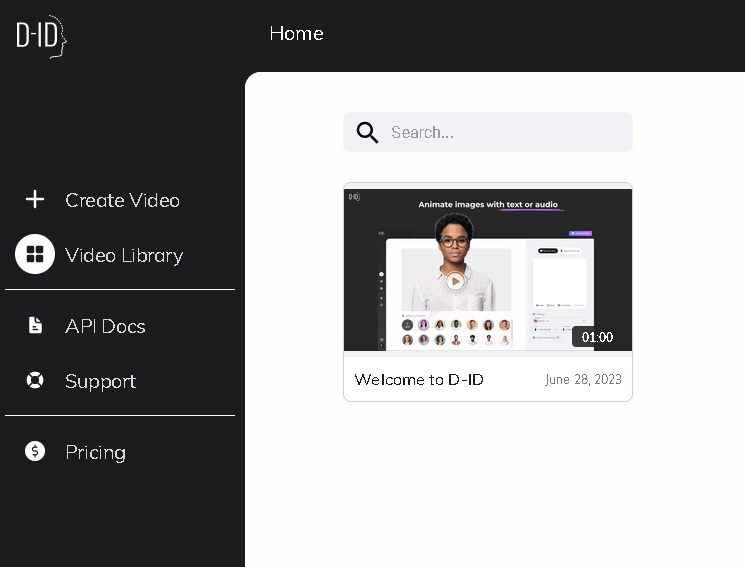Click the magnifying glass search icon
The height and width of the screenshot is (567, 745).
[x=367, y=132]
